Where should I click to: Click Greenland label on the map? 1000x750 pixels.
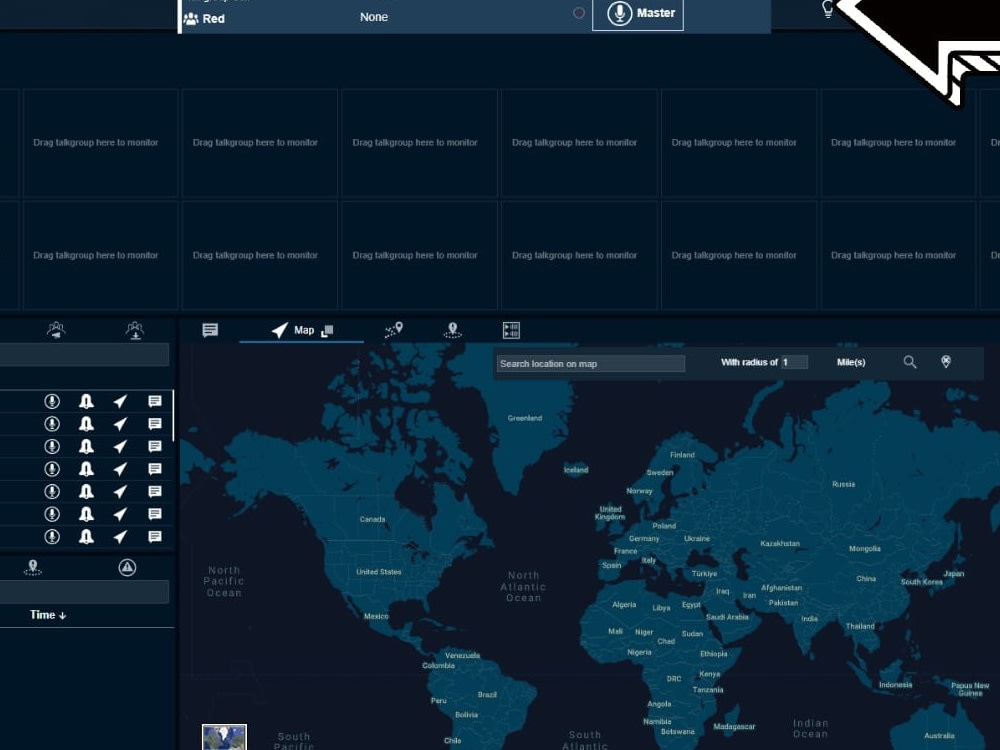click(525, 418)
